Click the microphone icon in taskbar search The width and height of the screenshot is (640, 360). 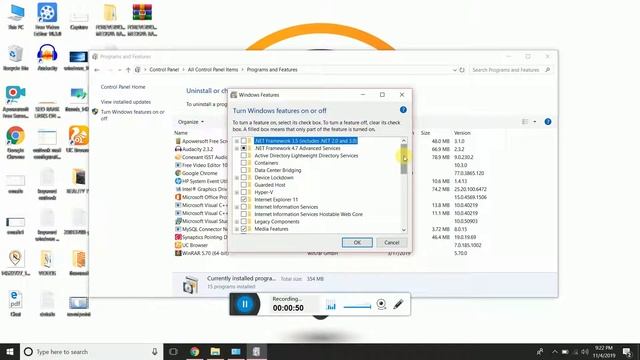coord(155,351)
